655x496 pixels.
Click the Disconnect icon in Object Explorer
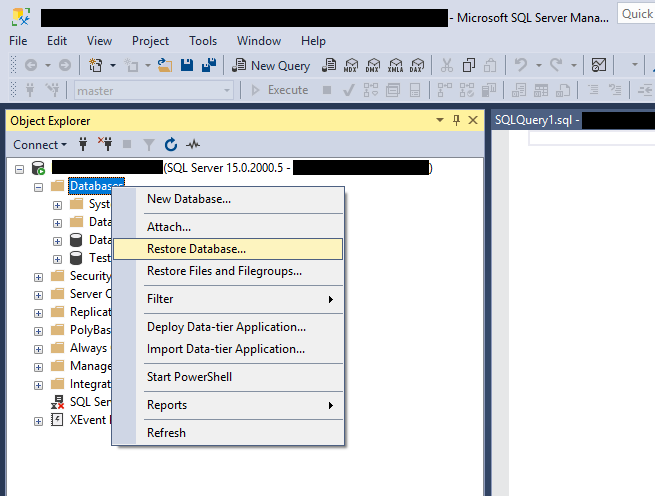tap(105, 144)
